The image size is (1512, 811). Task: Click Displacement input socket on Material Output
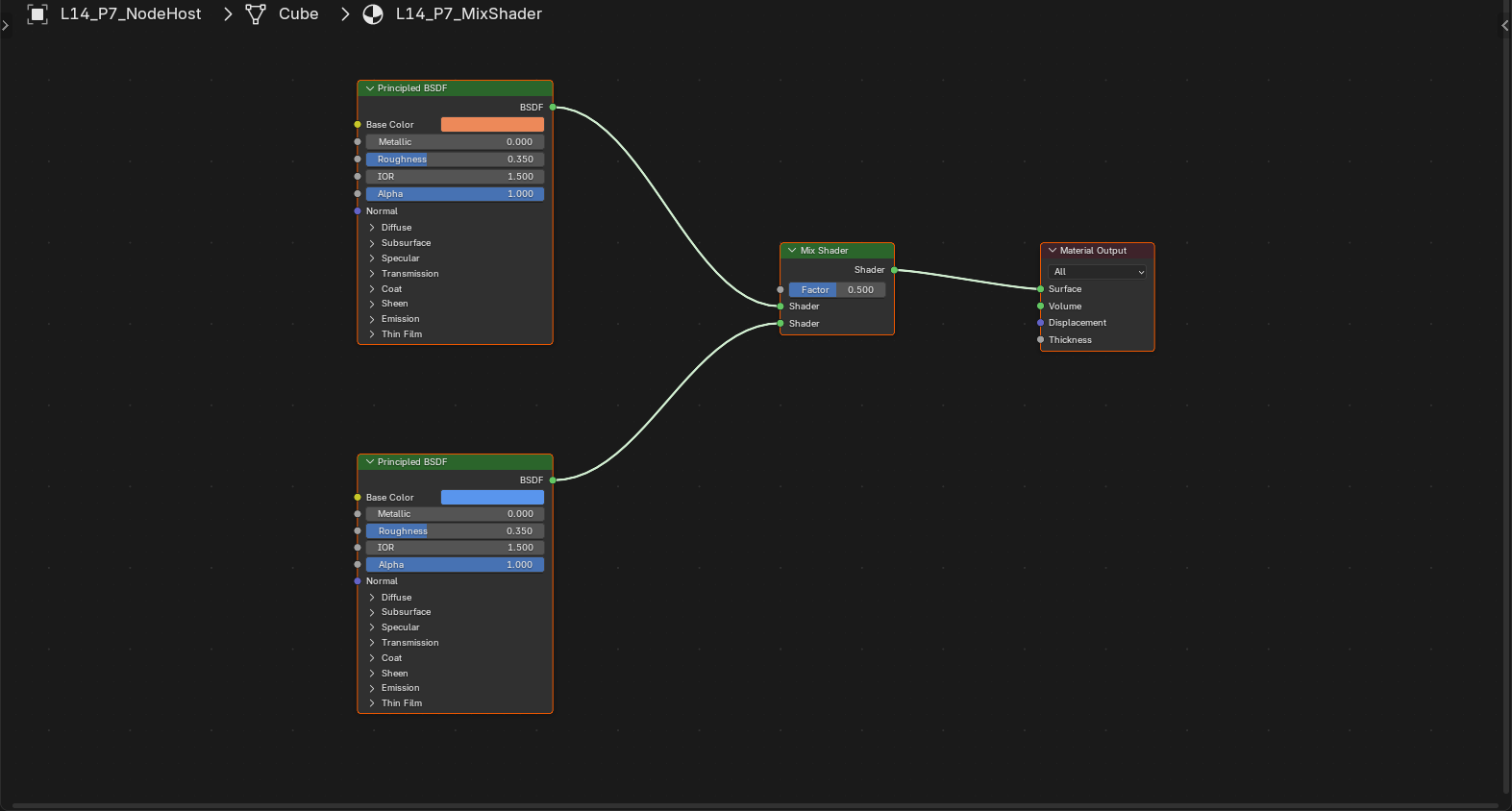click(x=1041, y=323)
